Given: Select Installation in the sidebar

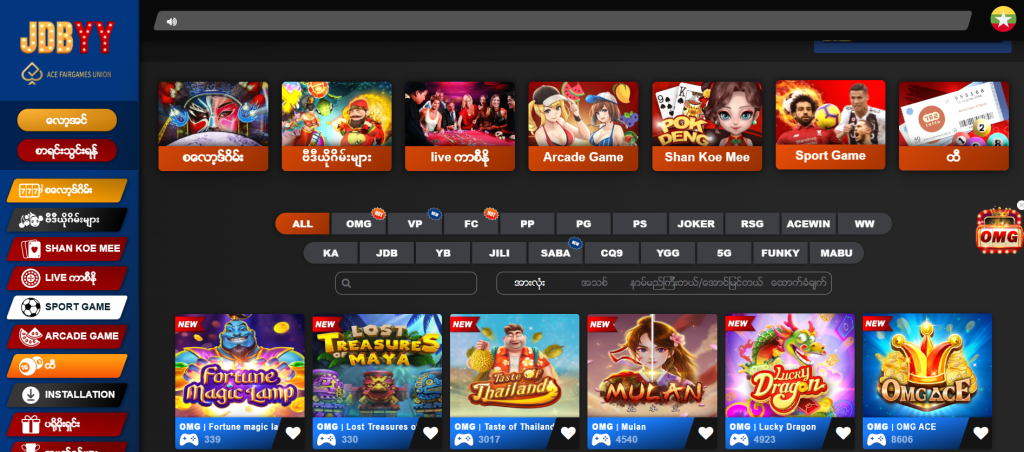Looking at the screenshot, I should coord(67,394).
